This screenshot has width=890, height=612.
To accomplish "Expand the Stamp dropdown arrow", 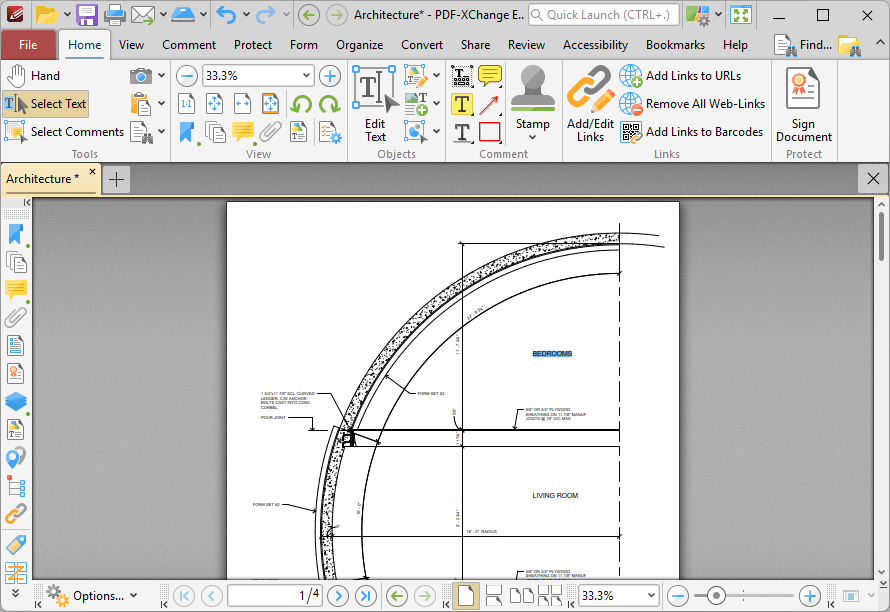I will click(x=532, y=137).
